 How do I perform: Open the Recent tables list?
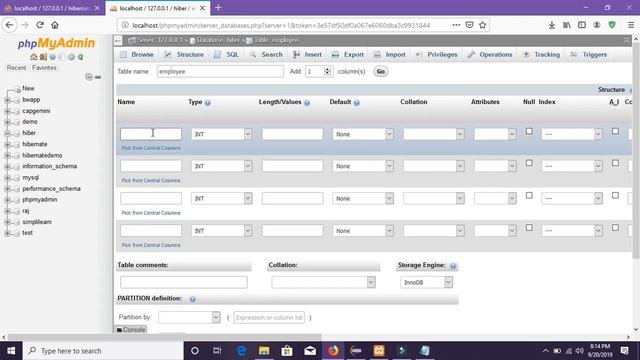pyautogui.click(x=16, y=68)
